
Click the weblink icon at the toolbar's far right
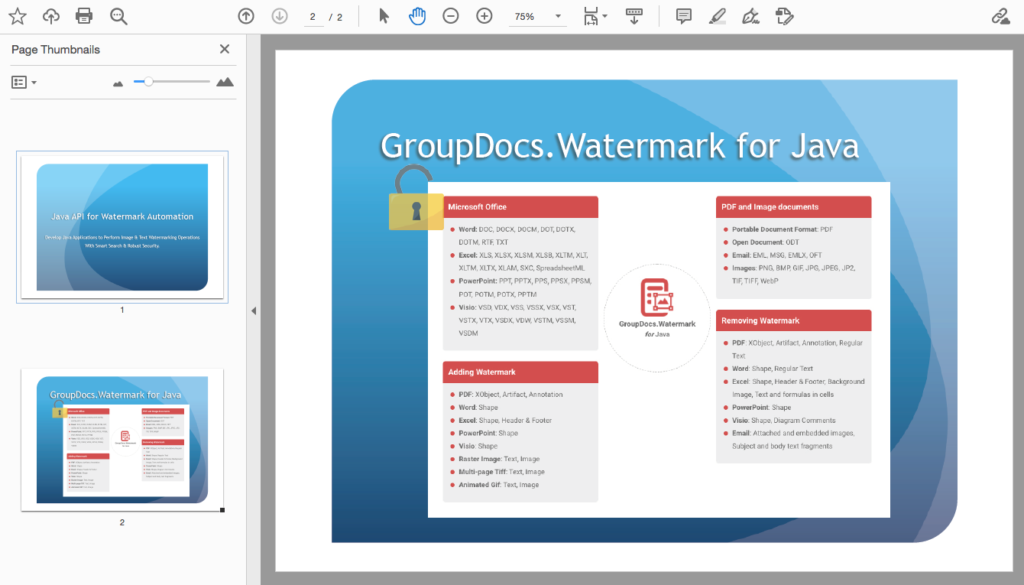(1003, 15)
